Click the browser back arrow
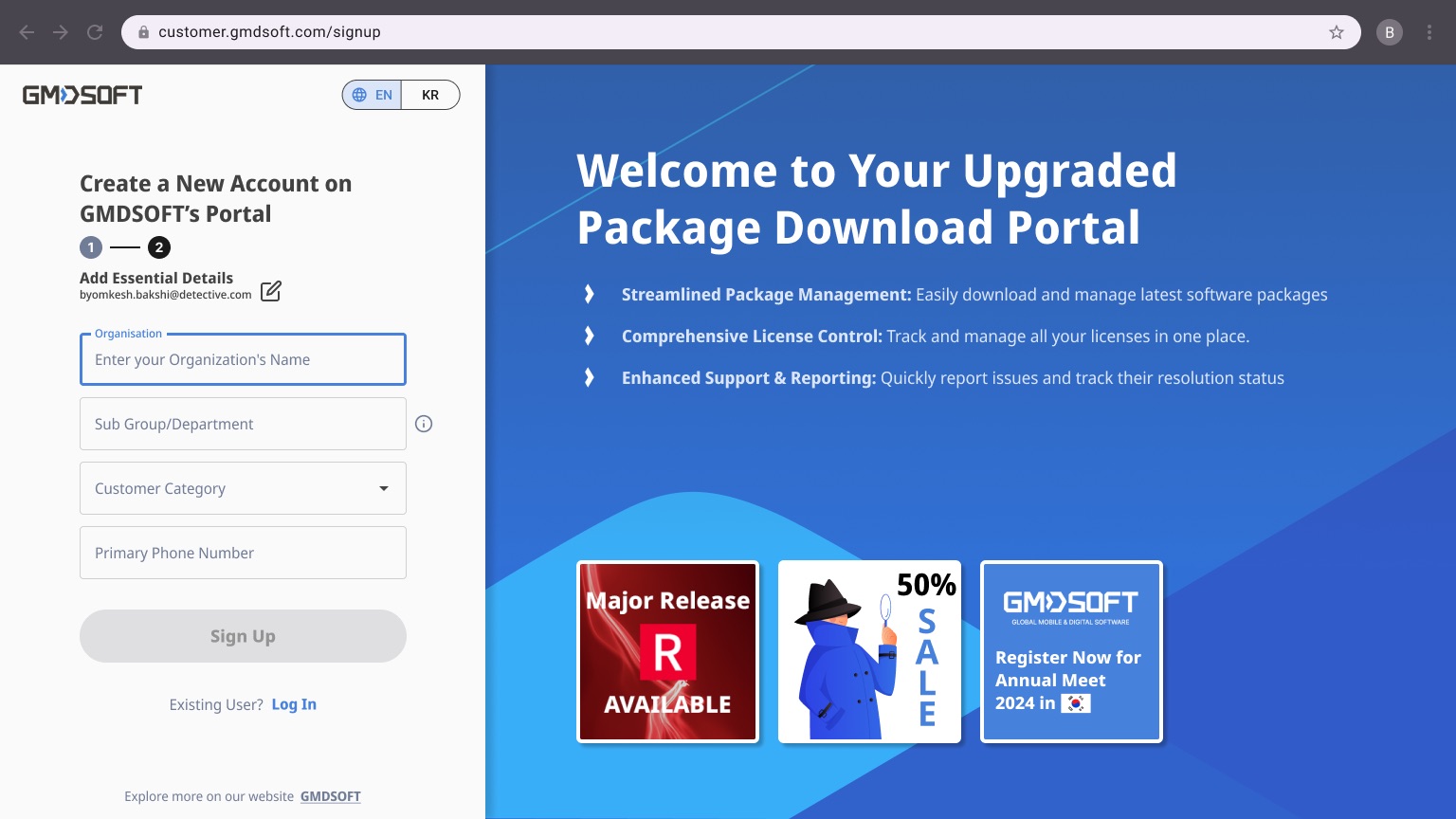 (27, 32)
